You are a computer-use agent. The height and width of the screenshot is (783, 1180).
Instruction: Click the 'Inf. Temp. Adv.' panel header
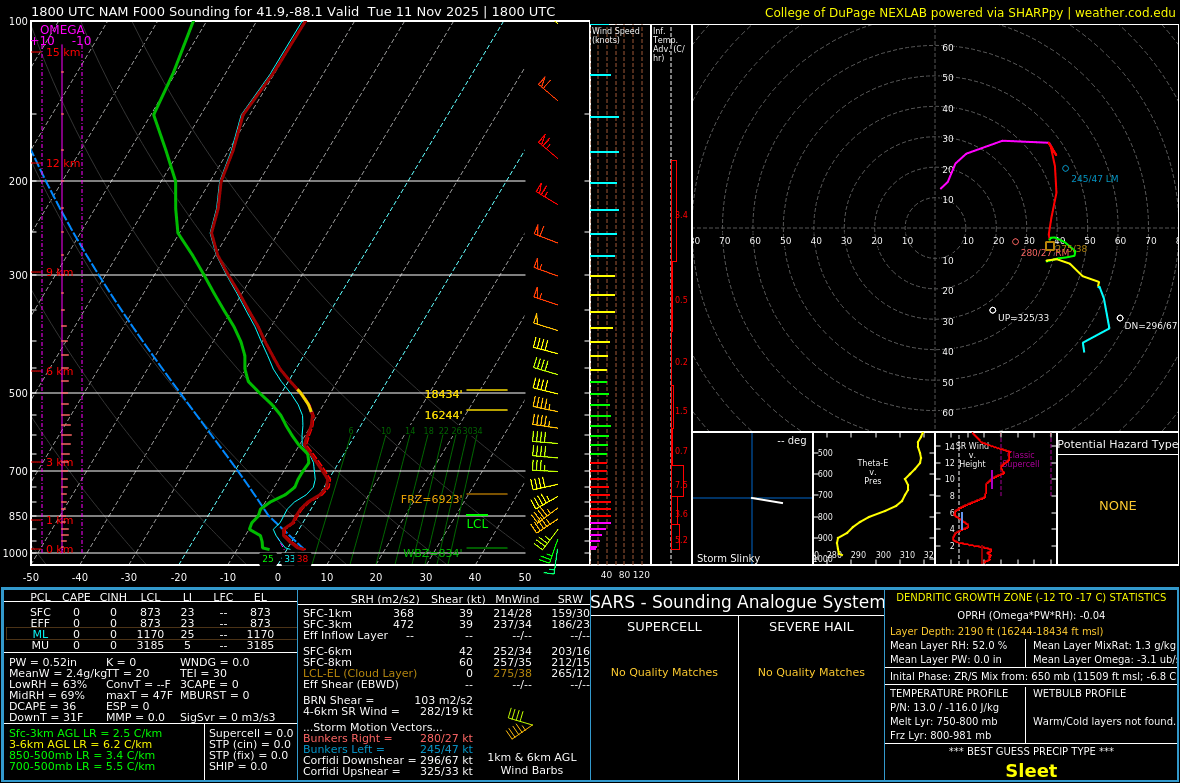click(668, 44)
